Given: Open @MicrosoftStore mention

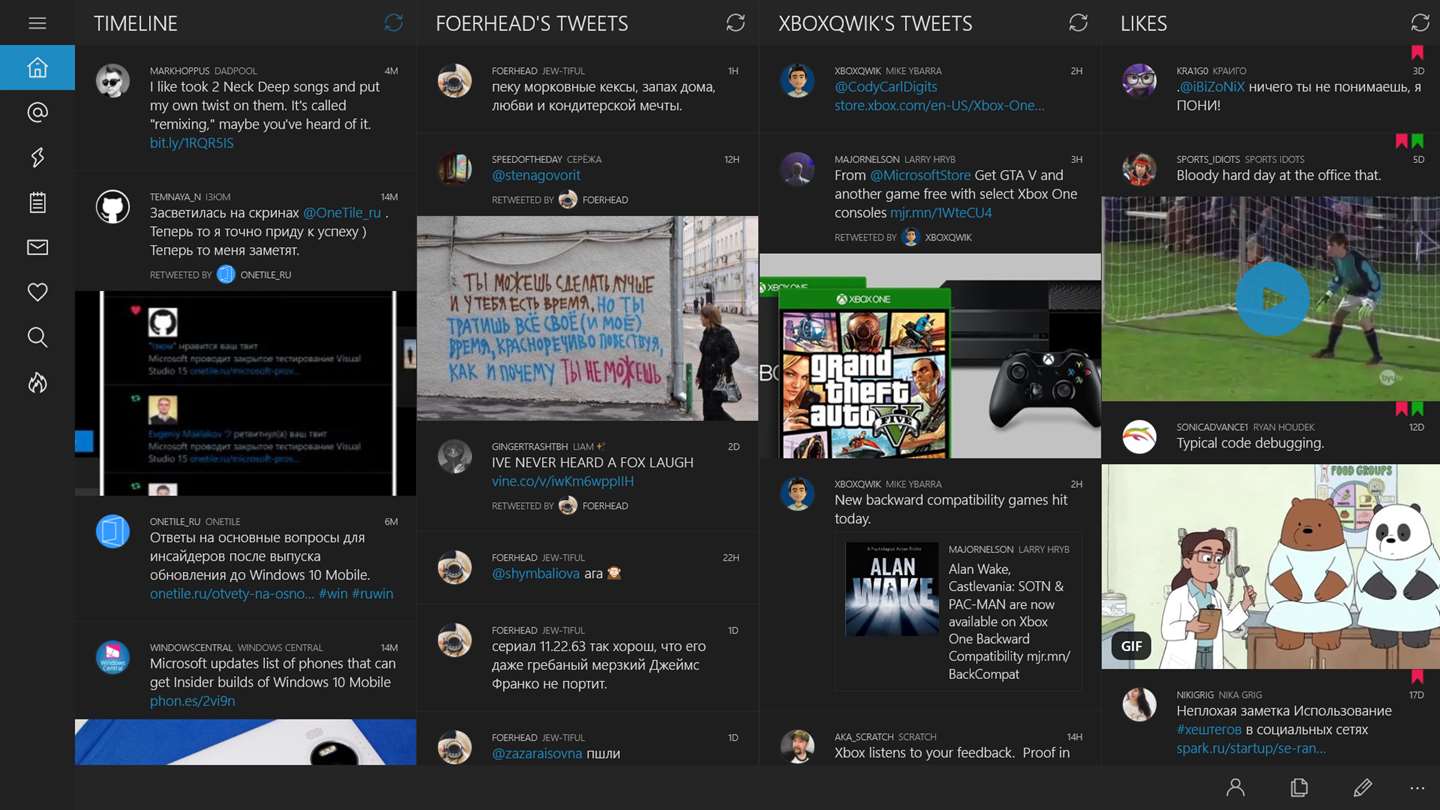Looking at the screenshot, I should pos(920,175).
